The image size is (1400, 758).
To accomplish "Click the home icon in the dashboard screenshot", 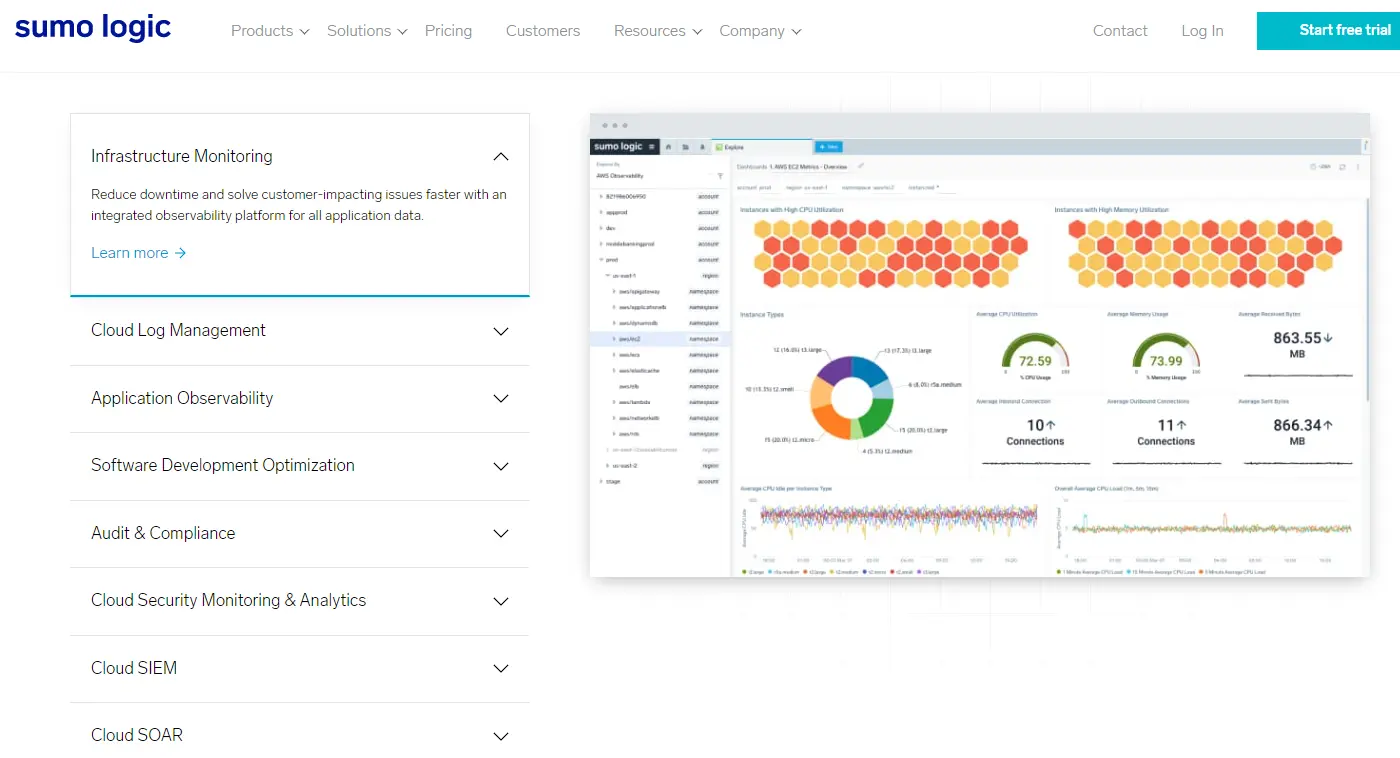I will point(668,147).
